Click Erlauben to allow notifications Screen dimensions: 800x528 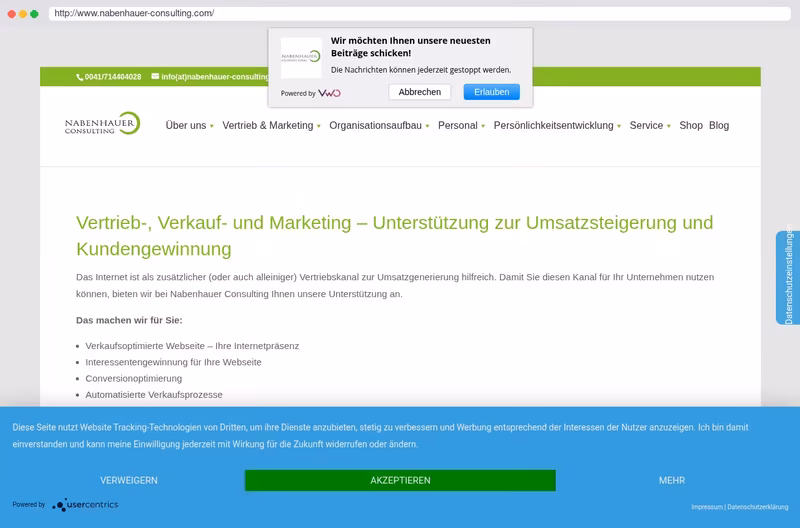492,92
